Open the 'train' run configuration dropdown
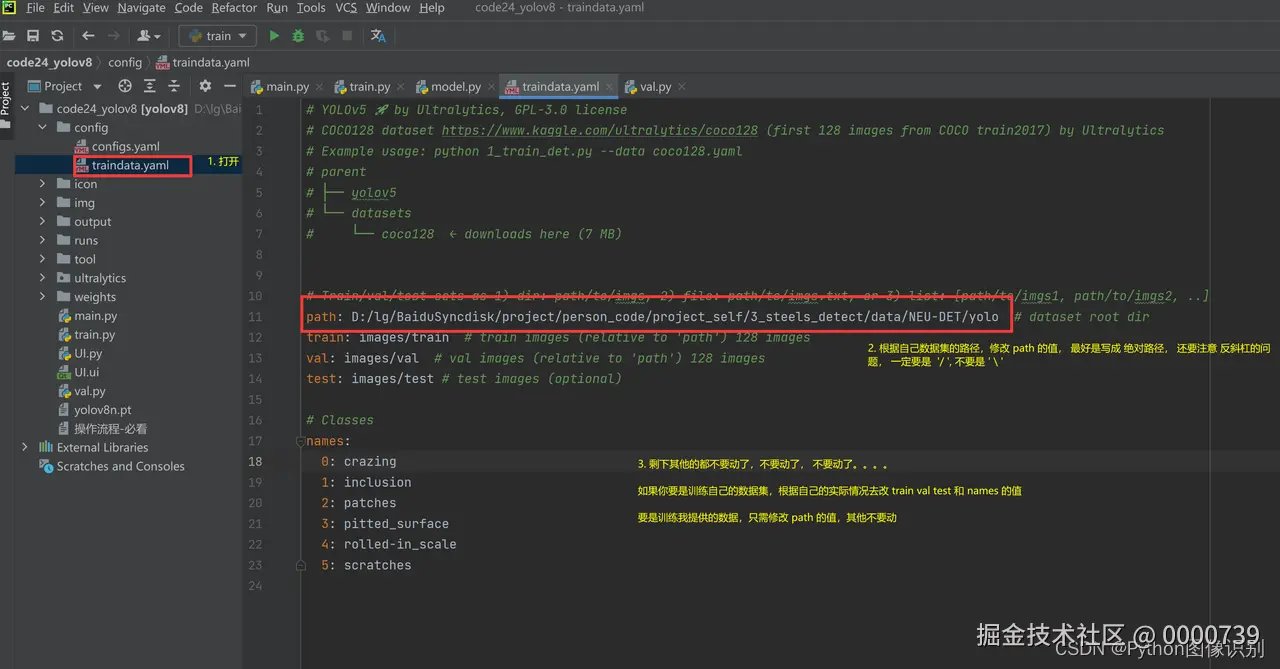The image size is (1280, 669). pos(218,36)
